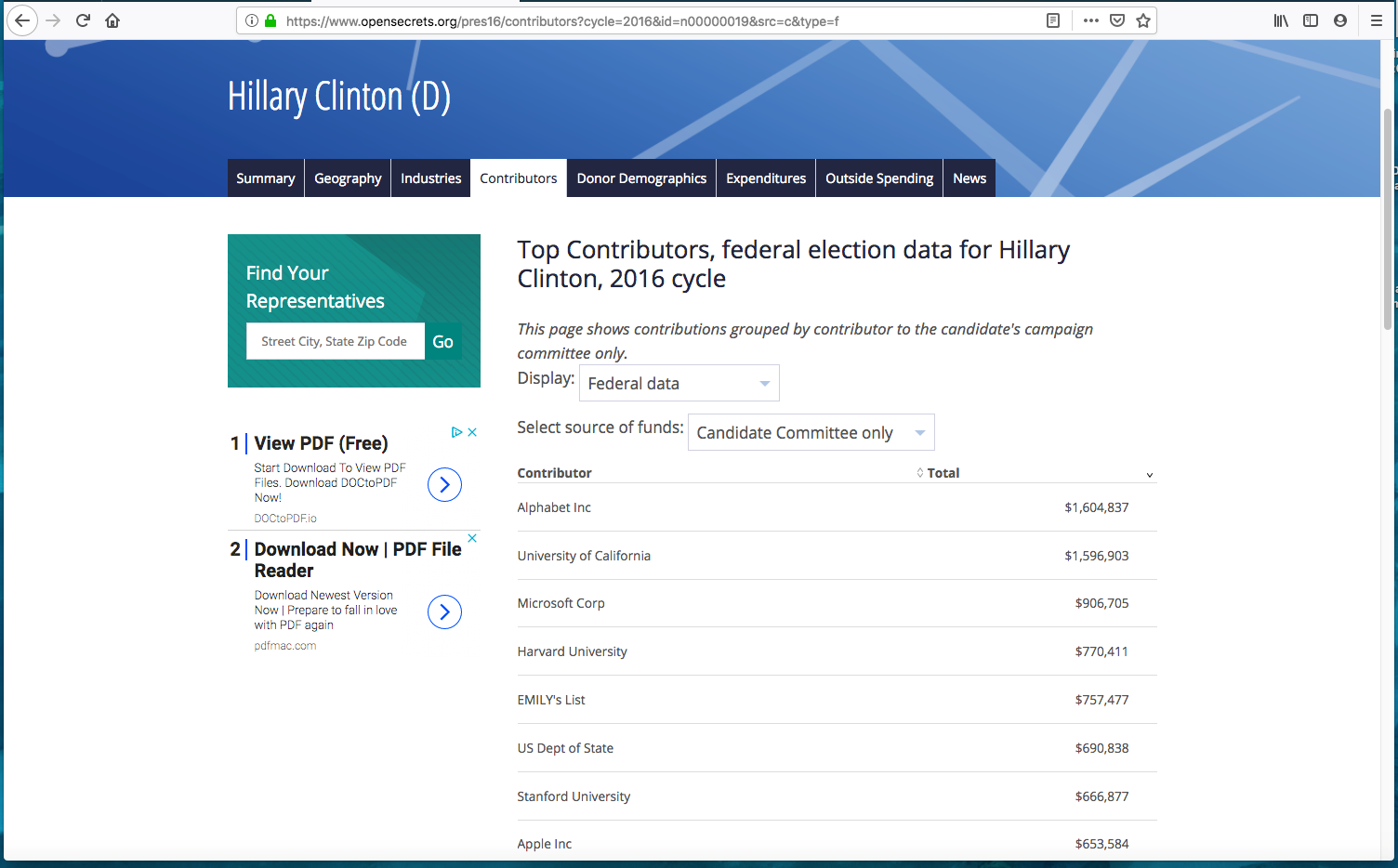Click the Find Your Representatives heading

click(315, 287)
